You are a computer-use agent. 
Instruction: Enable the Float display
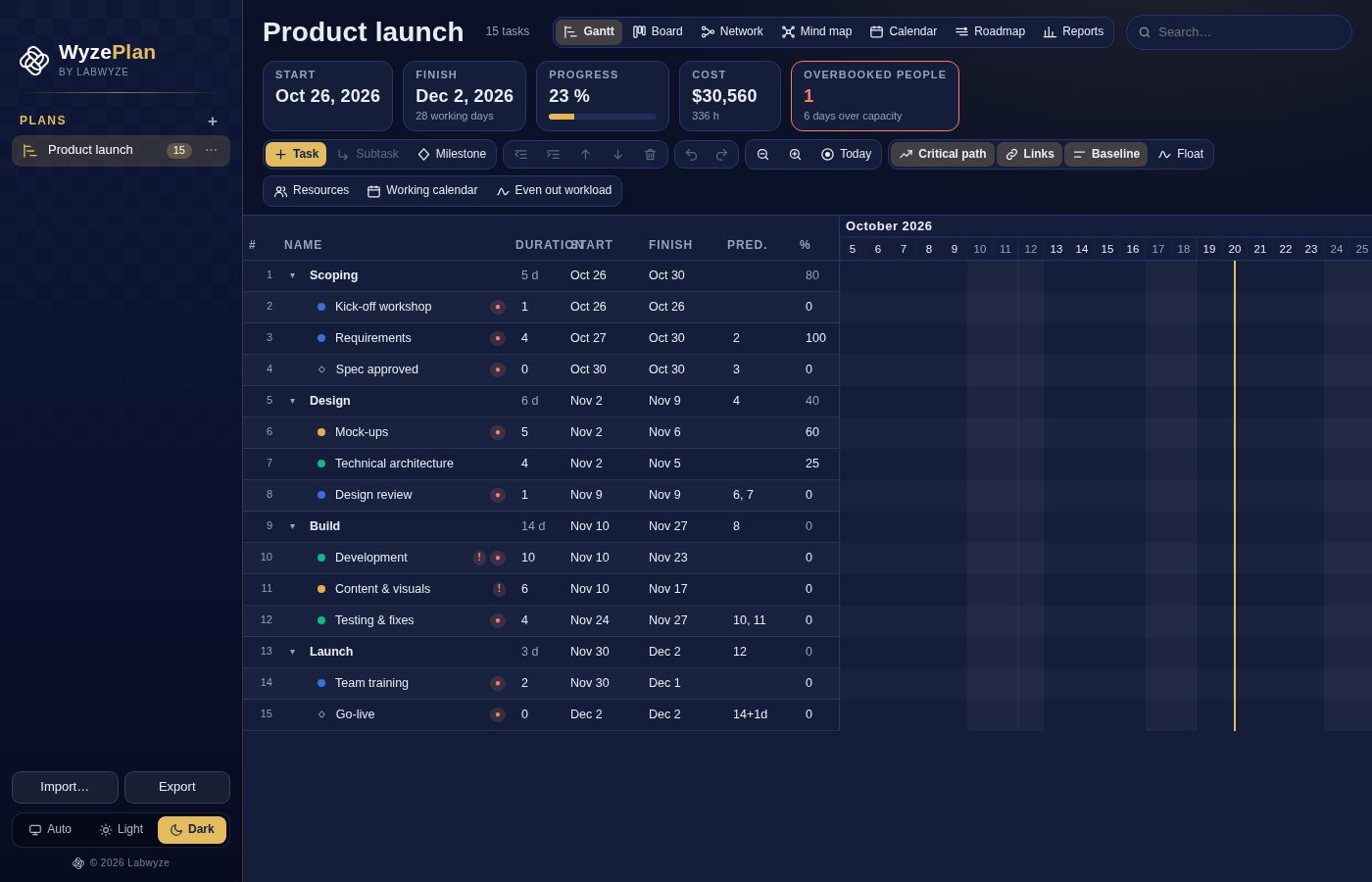[x=1181, y=155]
